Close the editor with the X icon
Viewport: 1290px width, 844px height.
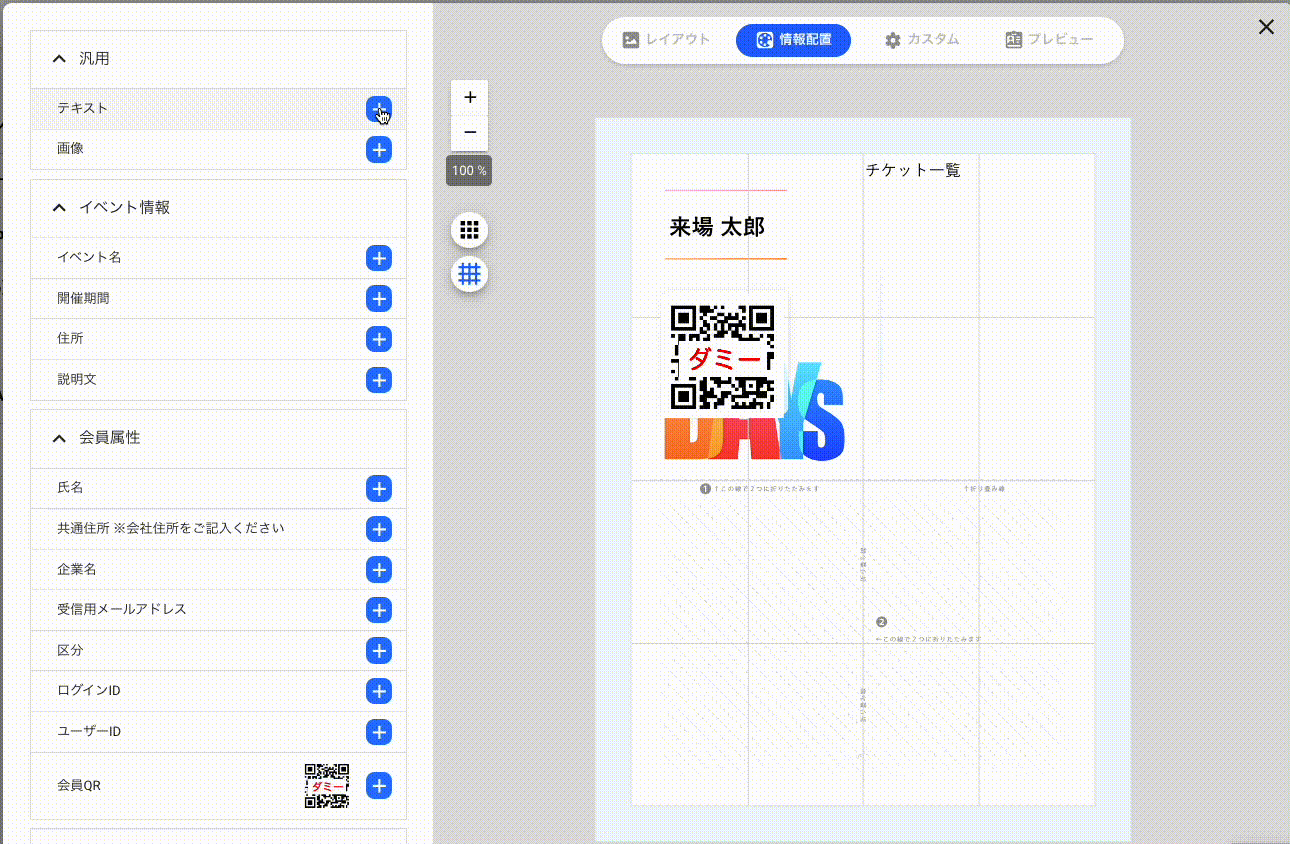pos(1266,27)
